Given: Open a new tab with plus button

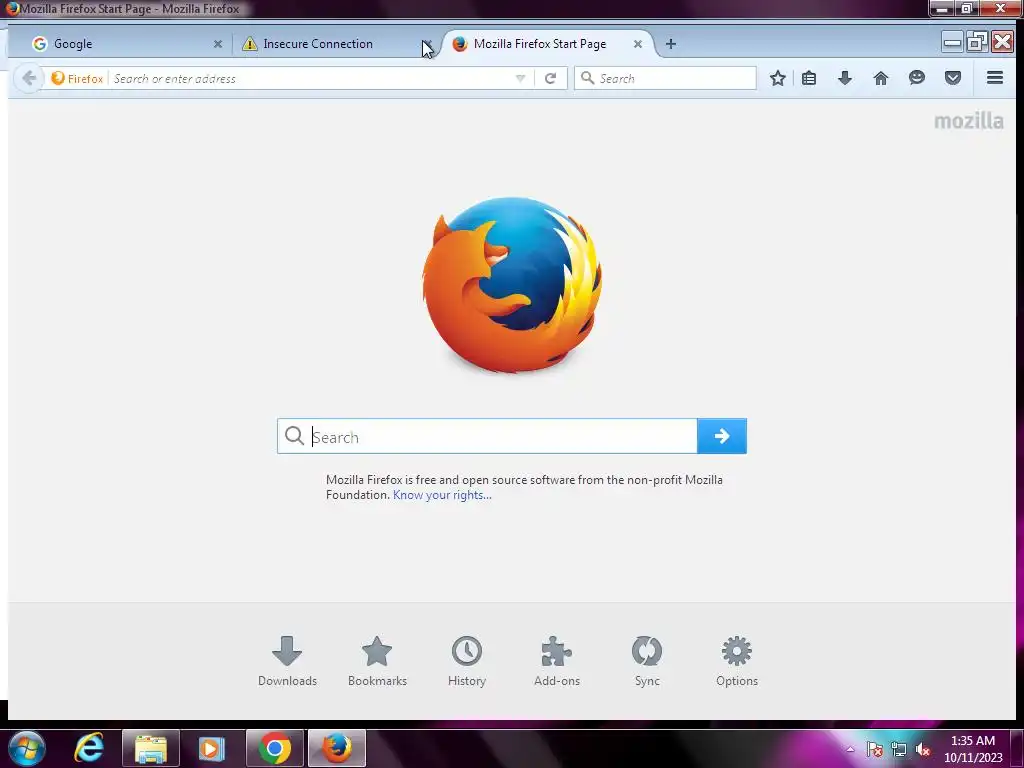Looking at the screenshot, I should click(671, 44).
